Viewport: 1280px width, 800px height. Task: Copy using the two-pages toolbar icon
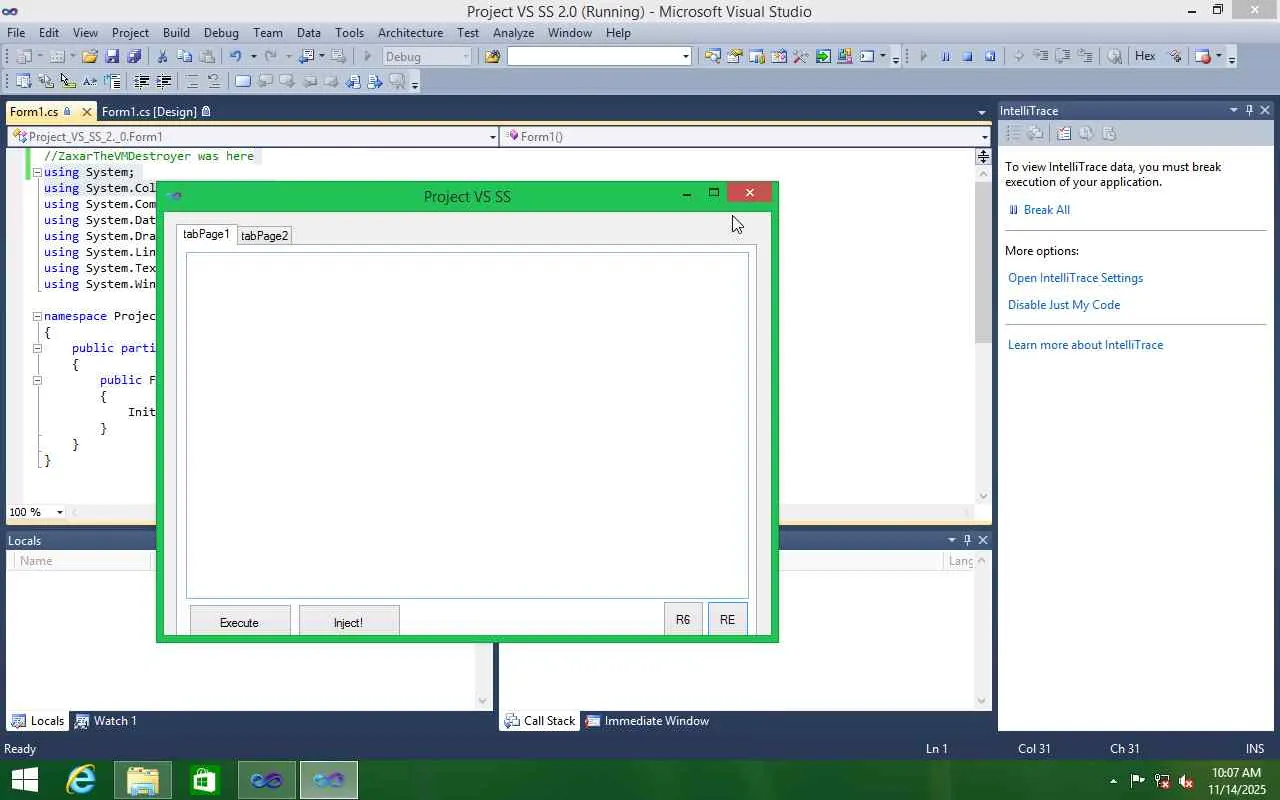pyautogui.click(x=184, y=57)
